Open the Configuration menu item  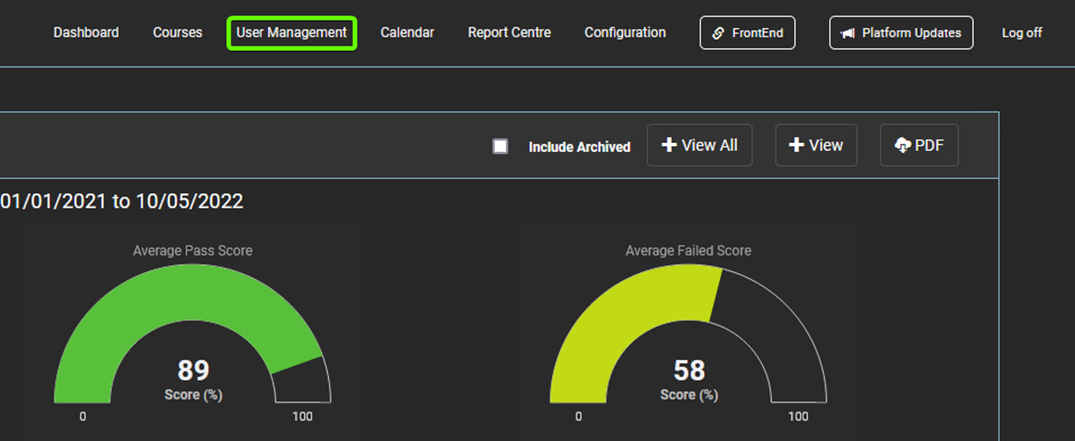(625, 33)
